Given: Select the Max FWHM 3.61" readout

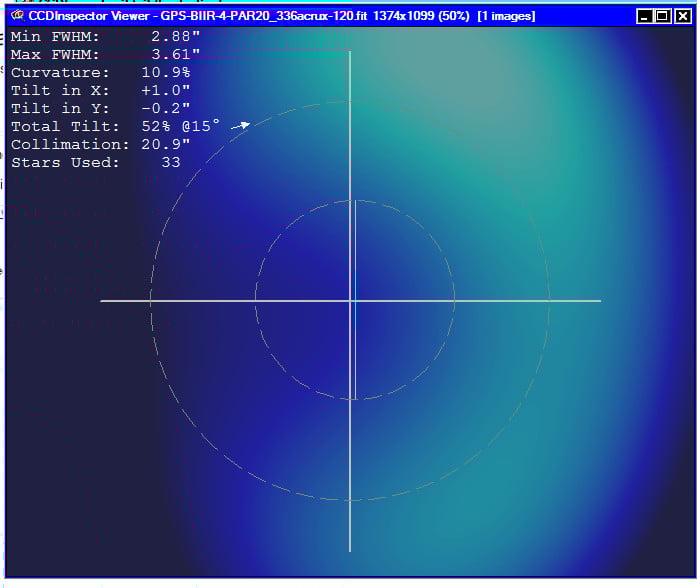Looking at the screenshot, I should 105,54.
